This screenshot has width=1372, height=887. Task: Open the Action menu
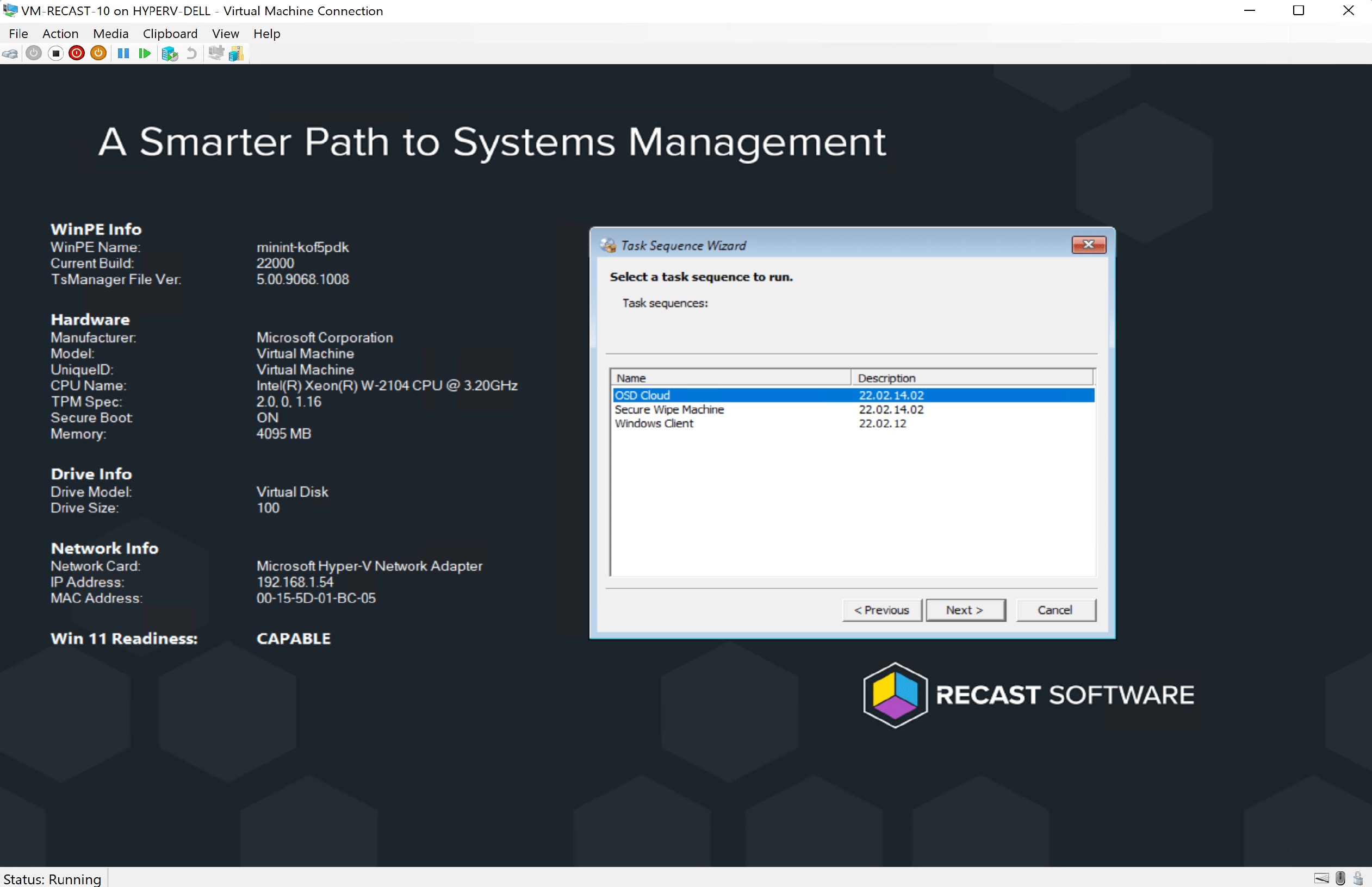click(x=60, y=33)
